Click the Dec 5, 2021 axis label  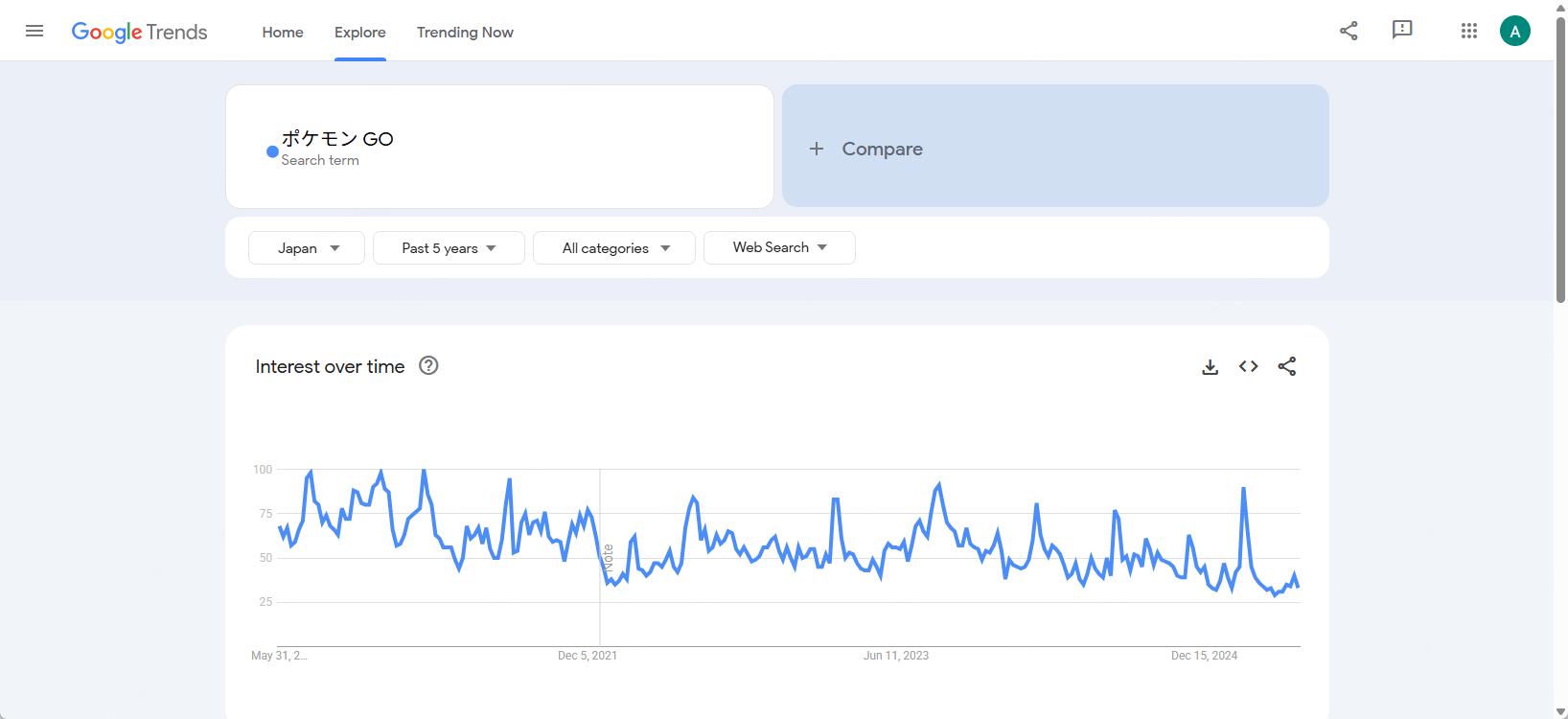click(x=588, y=656)
